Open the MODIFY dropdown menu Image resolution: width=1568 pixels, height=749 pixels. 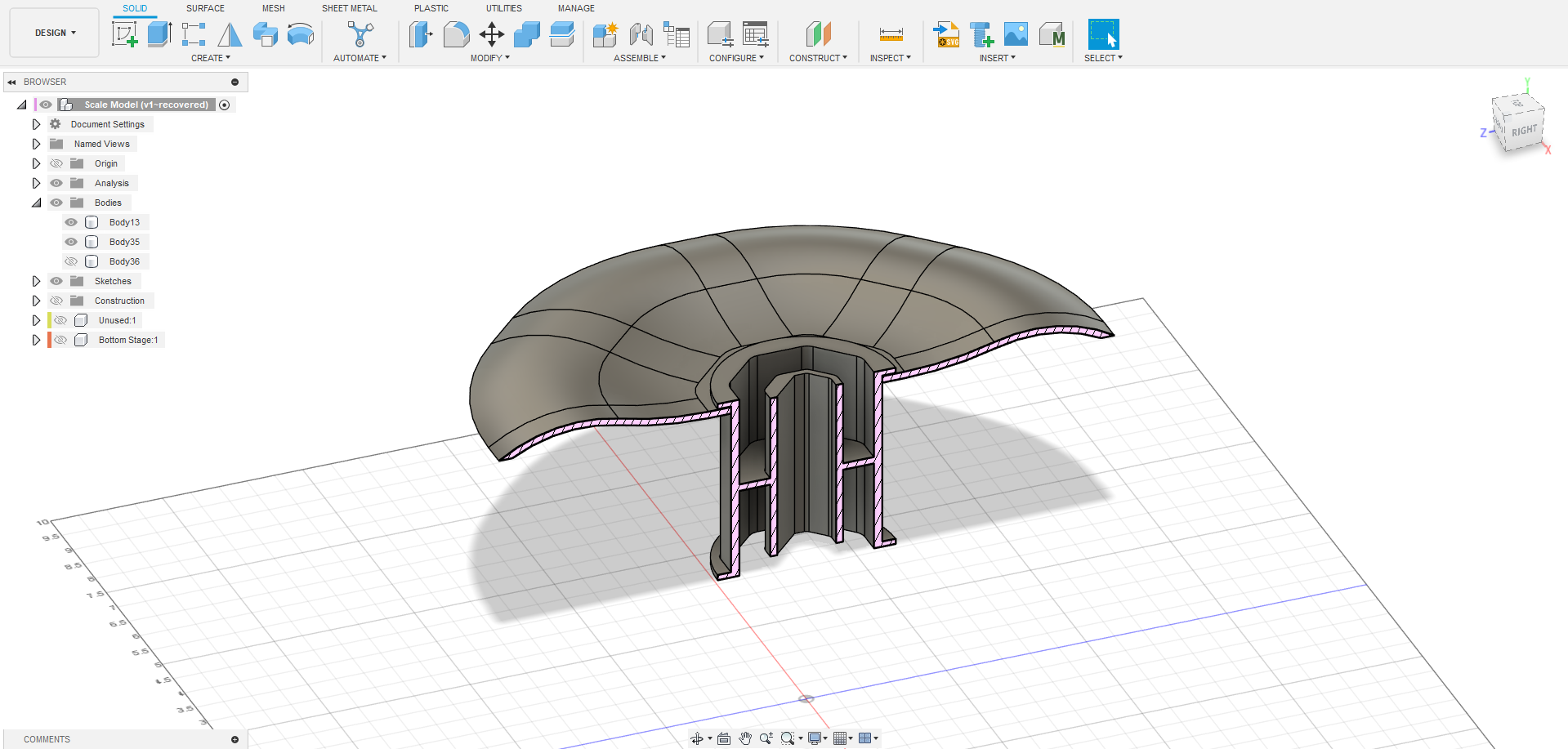pyautogui.click(x=490, y=58)
